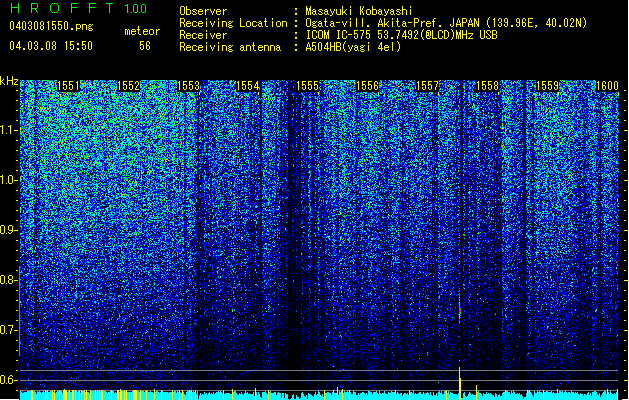The height and width of the screenshot is (400, 629).
Task: Click the 1554 time marker
Action: 248,86
